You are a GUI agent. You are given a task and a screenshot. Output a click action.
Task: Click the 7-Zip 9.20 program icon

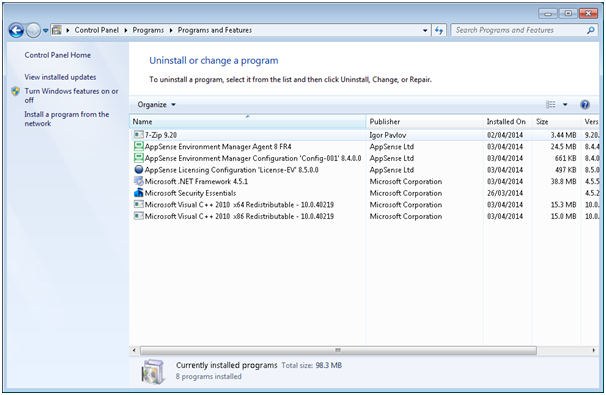coord(138,135)
